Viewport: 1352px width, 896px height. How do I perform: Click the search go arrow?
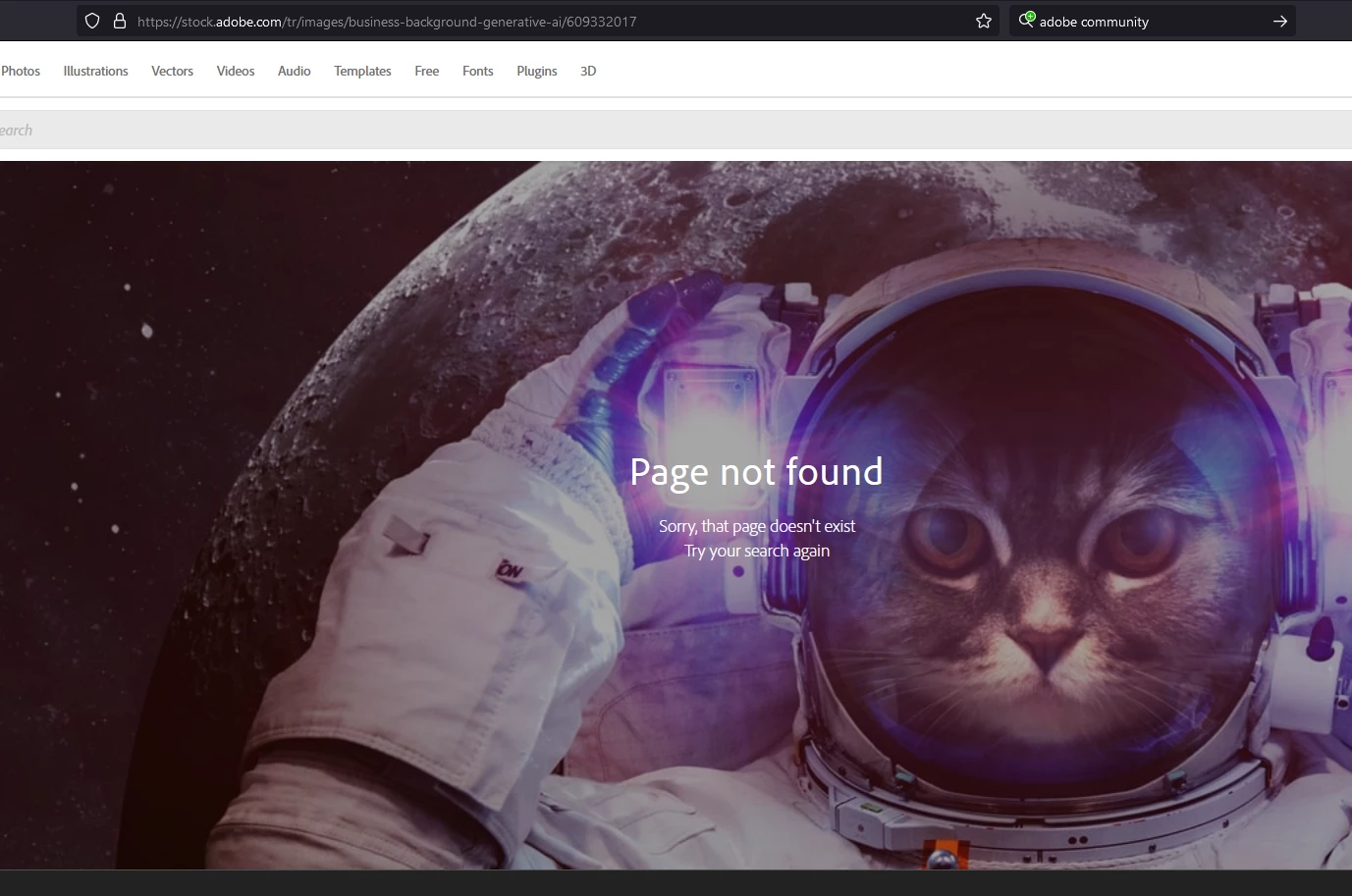tap(1280, 21)
